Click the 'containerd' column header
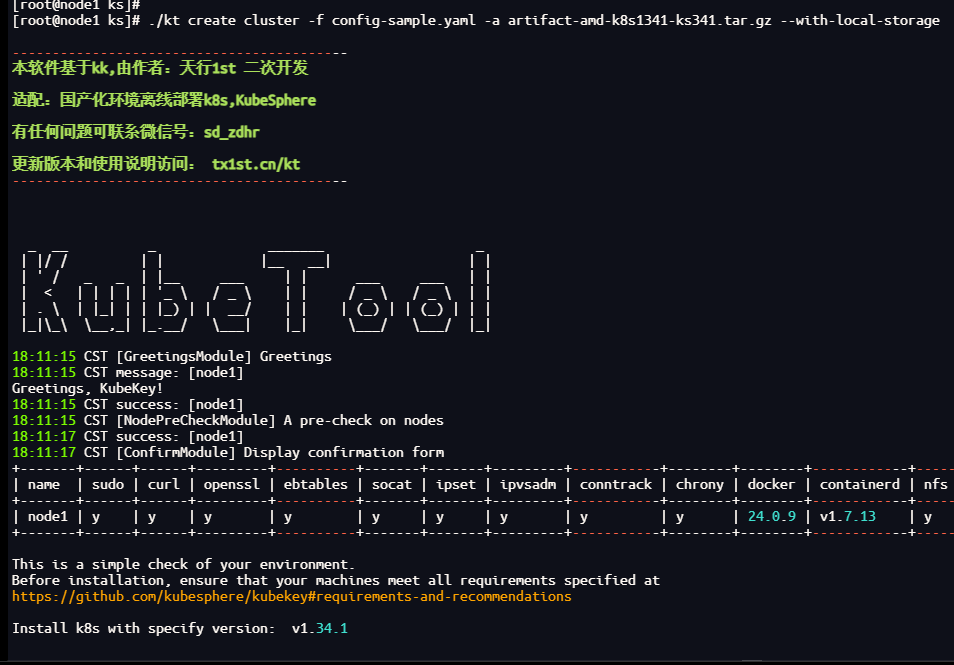Image resolution: width=954 pixels, height=665 pixels. (x=860, y=484)
